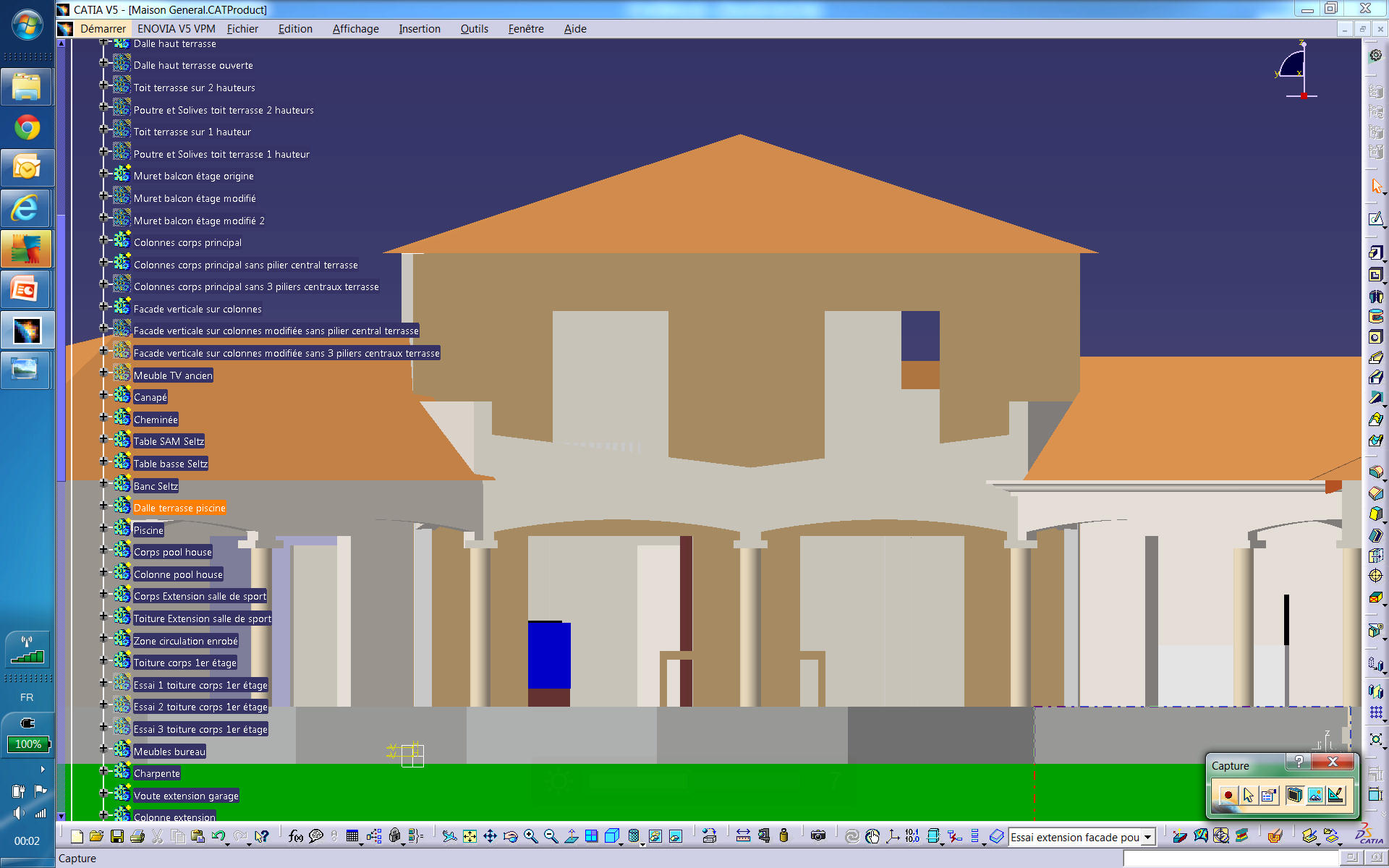Image resolution: width=1389 pixels, height=868 pixels.
Task: Click the tree scrollbar down arrow
Action: pos(61,816)
